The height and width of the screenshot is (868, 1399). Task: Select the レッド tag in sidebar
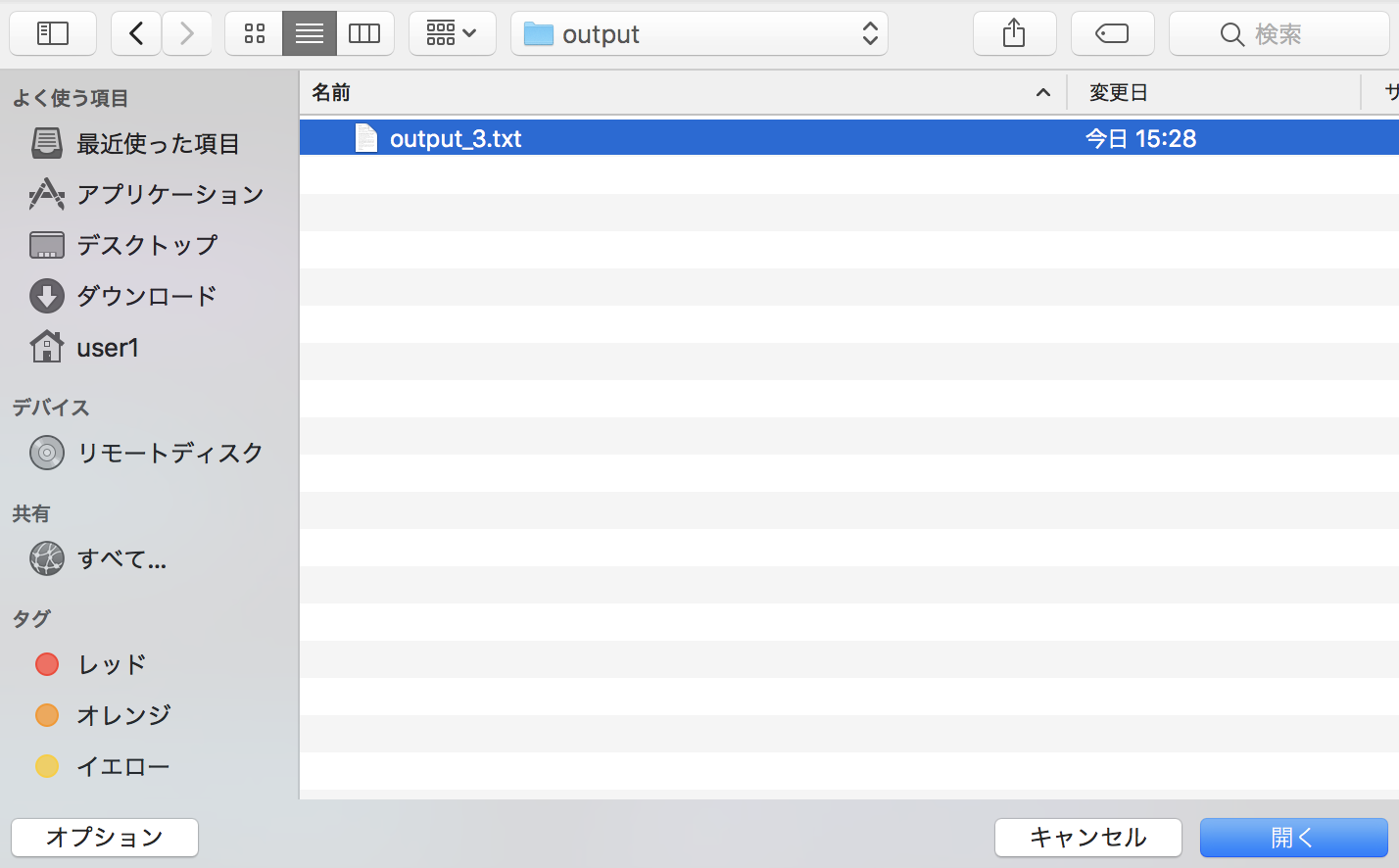111,664
